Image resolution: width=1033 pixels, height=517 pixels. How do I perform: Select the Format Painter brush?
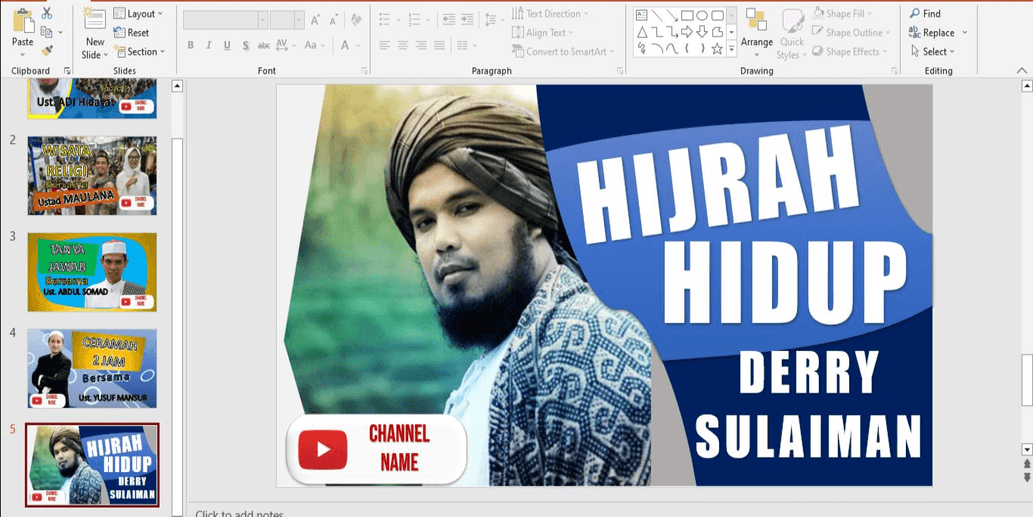point(47,51)
